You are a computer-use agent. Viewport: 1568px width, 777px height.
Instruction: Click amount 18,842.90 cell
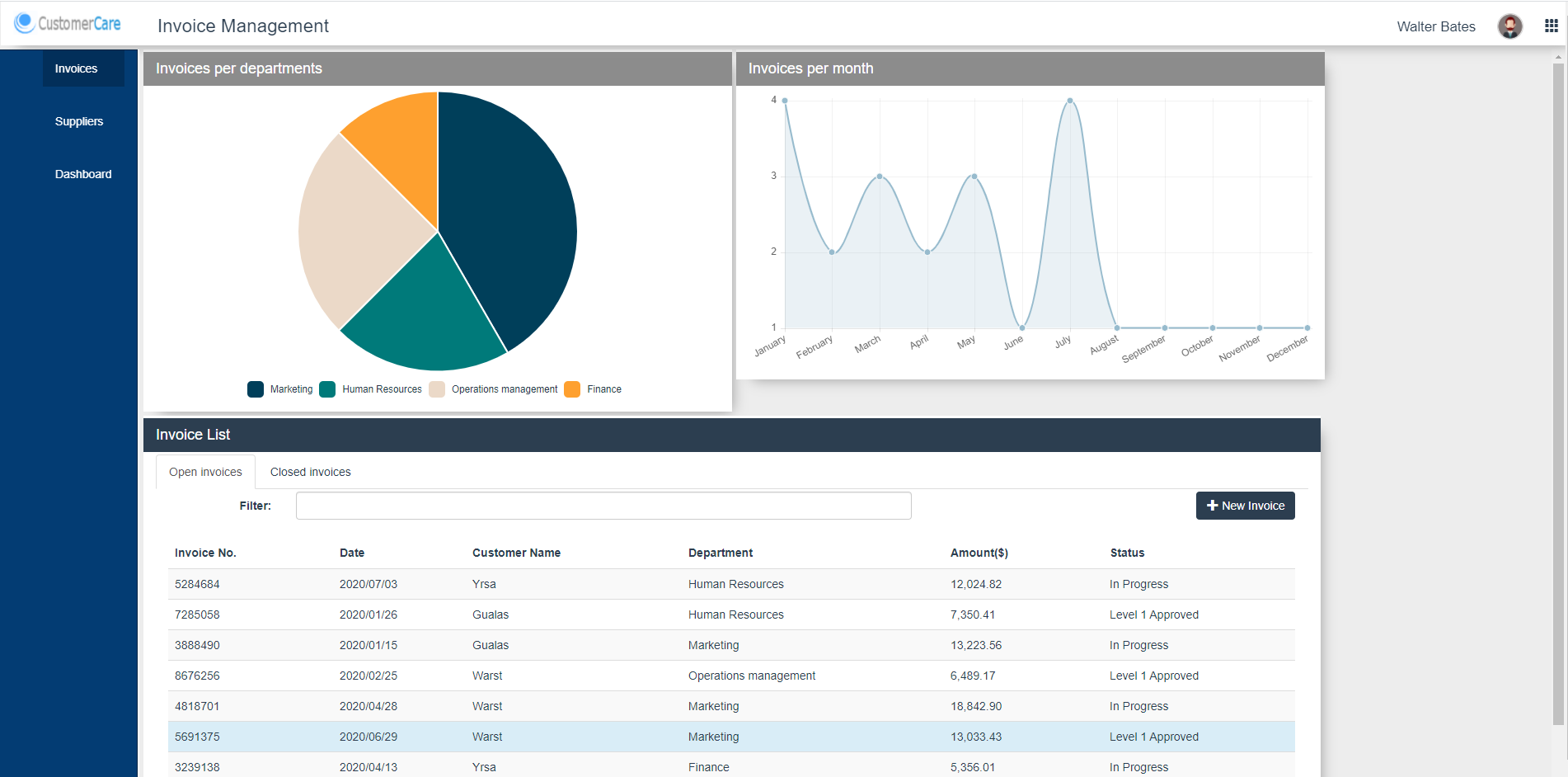point(976,706)
